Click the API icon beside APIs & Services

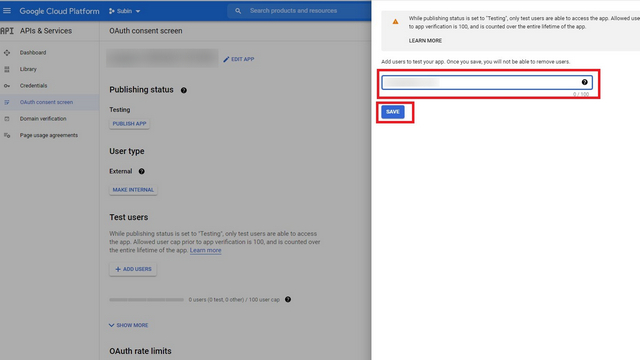pyautogui.click(x=7, y=31)
